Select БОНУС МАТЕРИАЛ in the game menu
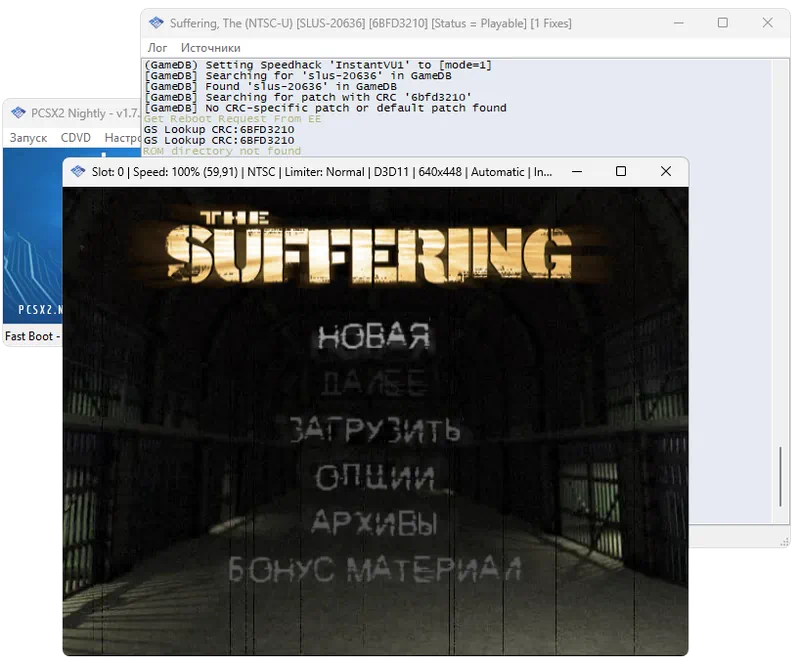This screenshot has width=800, height=662. pos(375,569)
